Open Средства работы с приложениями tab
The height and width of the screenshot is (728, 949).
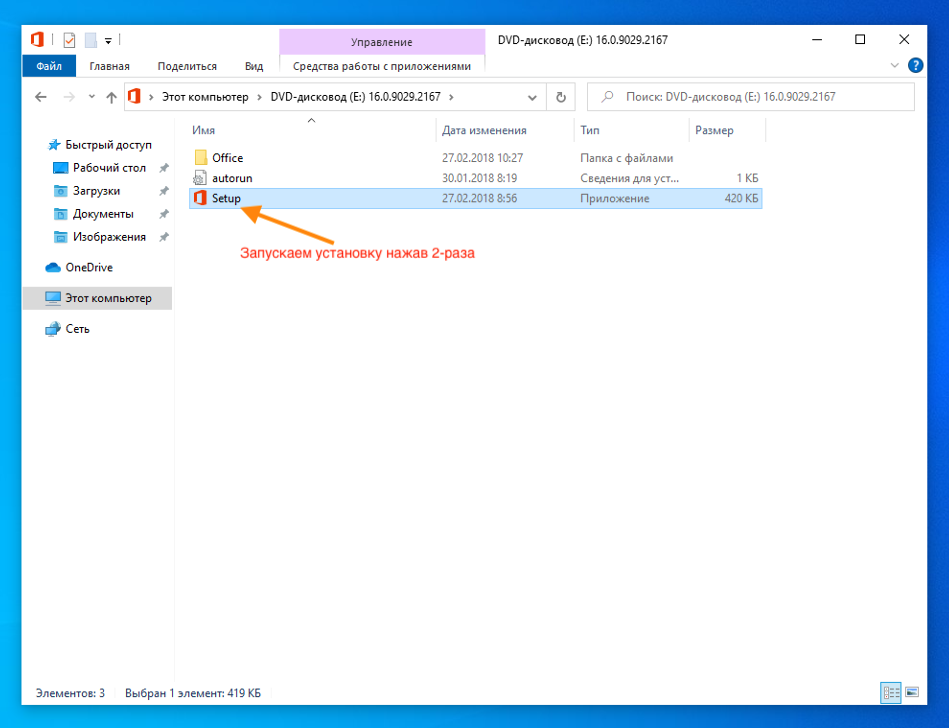[x=382, y=66]
